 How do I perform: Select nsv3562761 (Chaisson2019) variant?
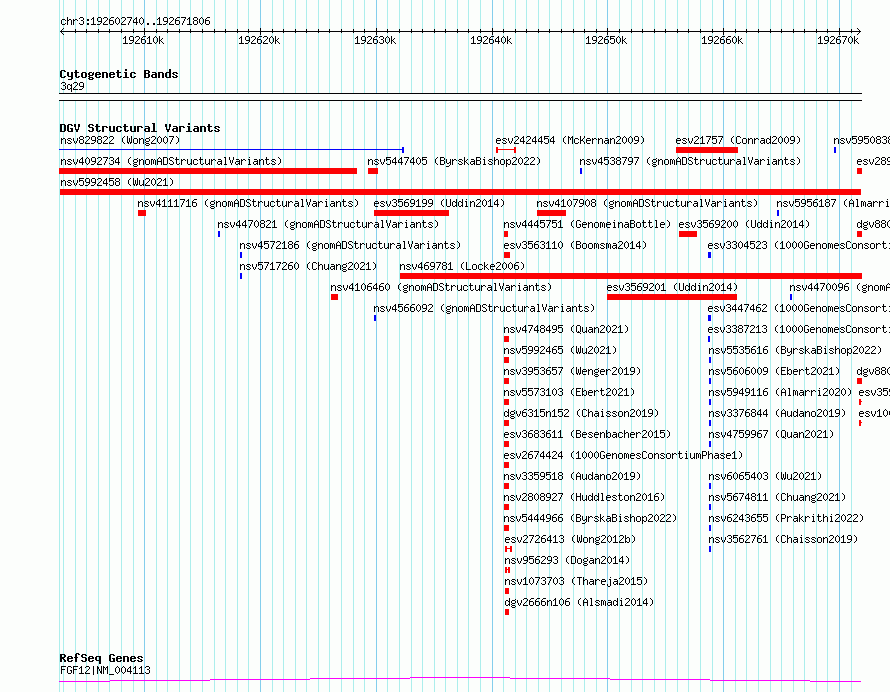click(x=783, y=539)
